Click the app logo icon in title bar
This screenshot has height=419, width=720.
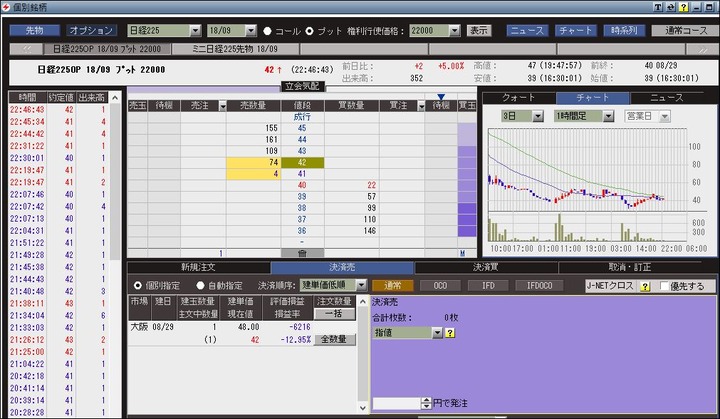click(6, 7)
